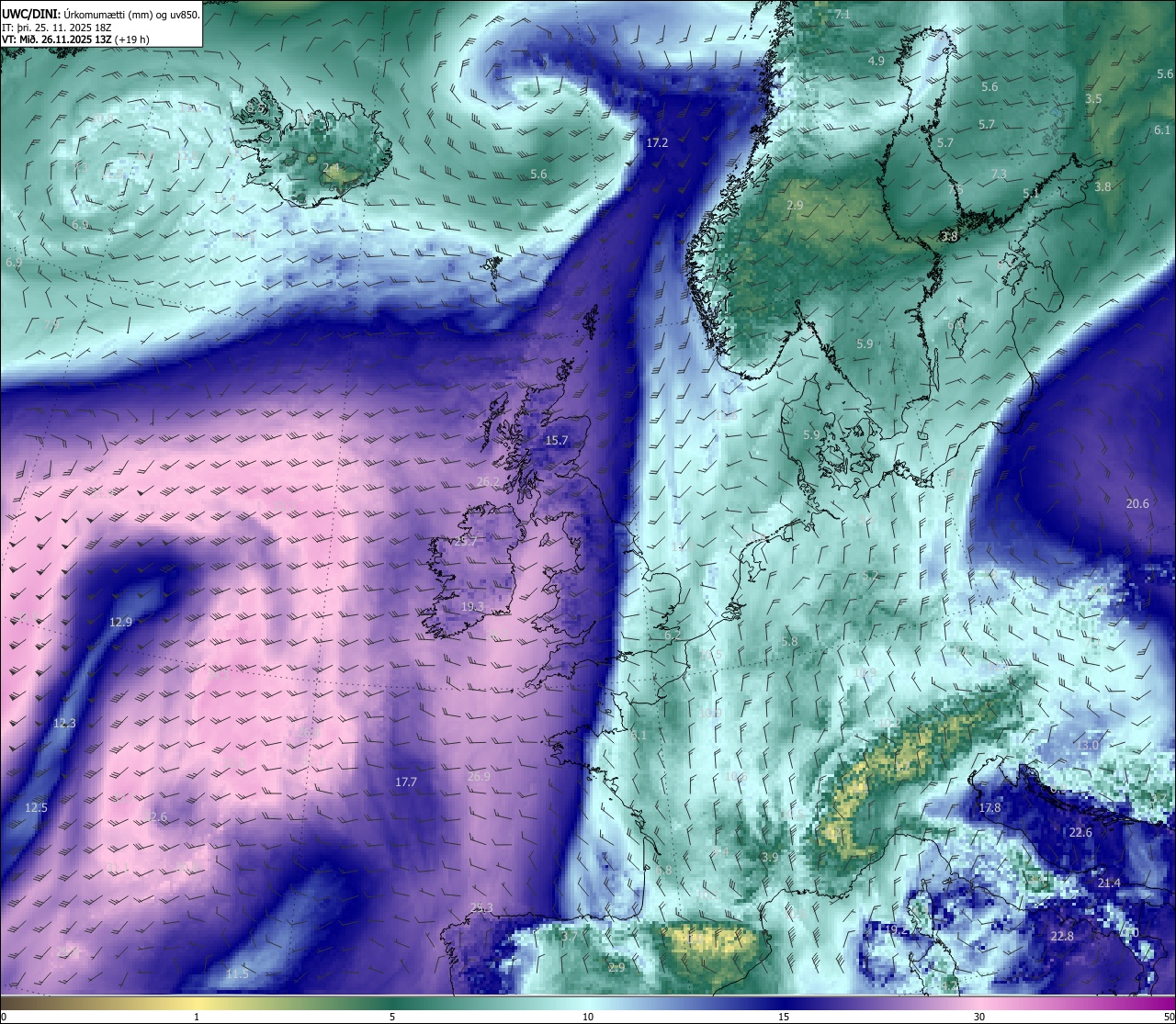The width and height of the screenshot is (1176, 1024).
Task: Click the 4.9 value over northern Scandinavia
Action: click(x=876, y=61)
